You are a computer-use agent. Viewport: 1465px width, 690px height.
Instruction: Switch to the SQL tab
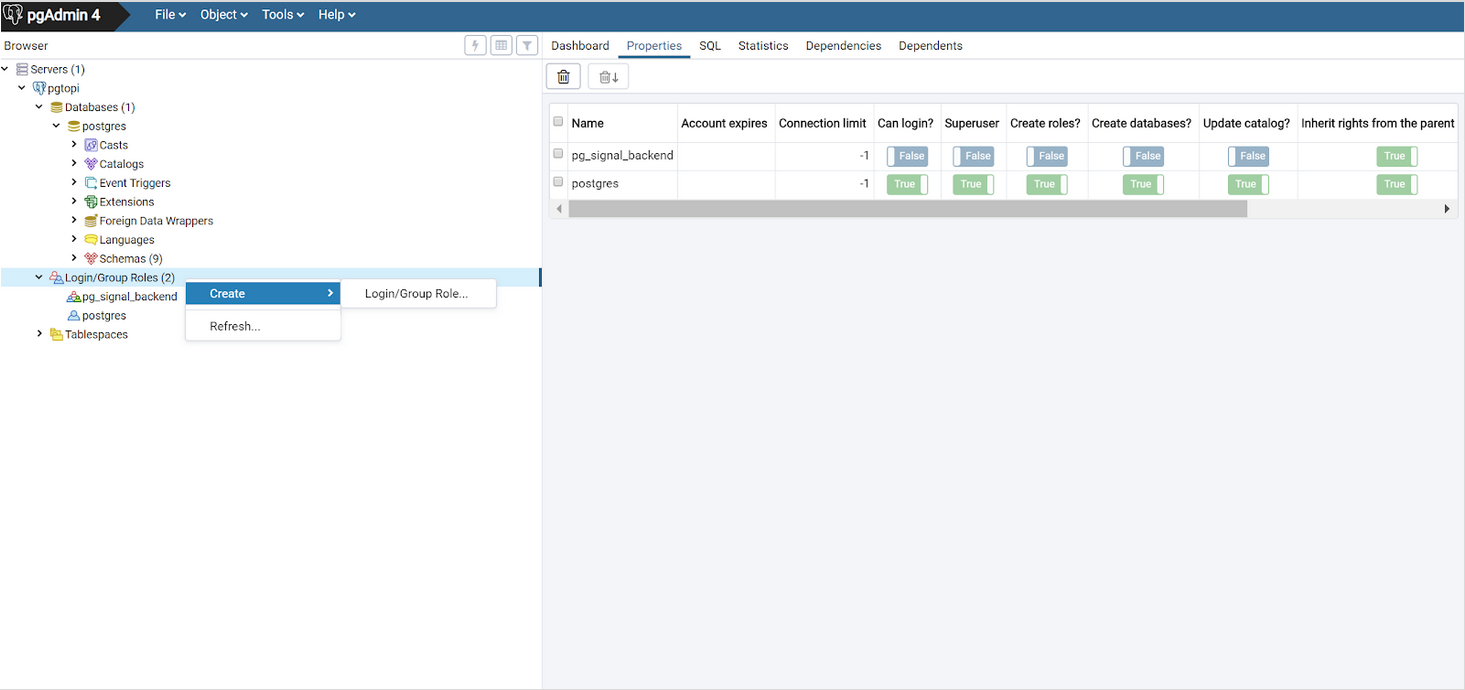pos(710,46)
